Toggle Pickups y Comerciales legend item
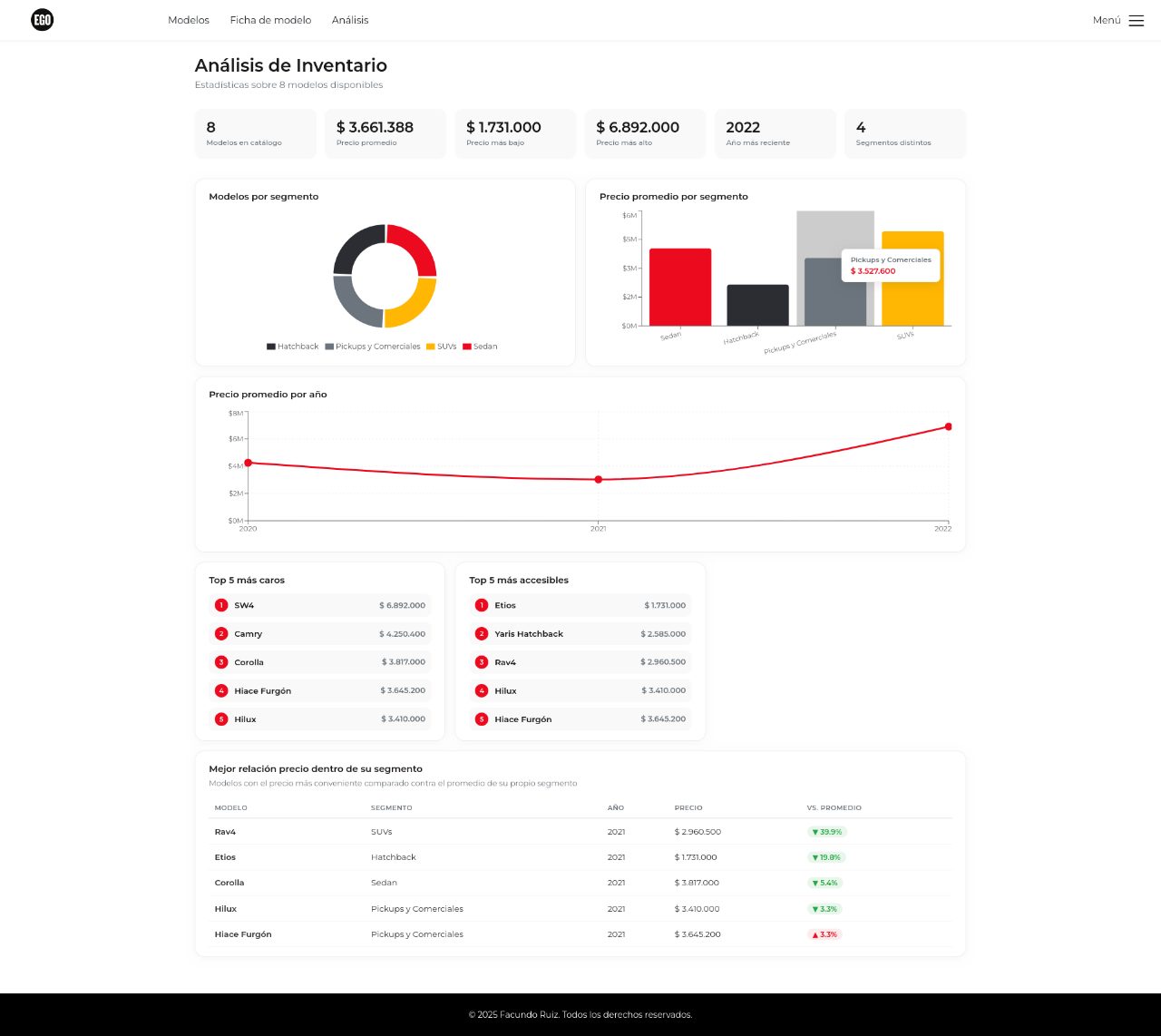Viewport: 1161px width, 1036px height. [373, 347]
